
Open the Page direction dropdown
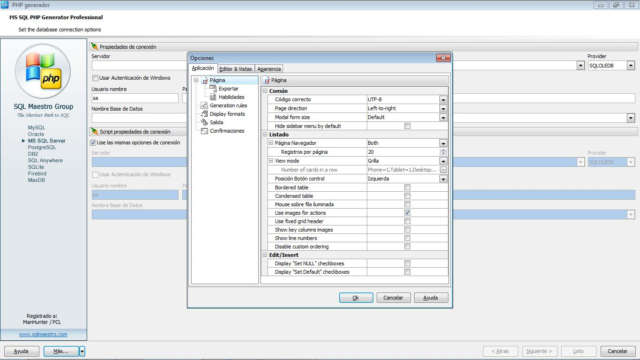(x=443, y=109)
